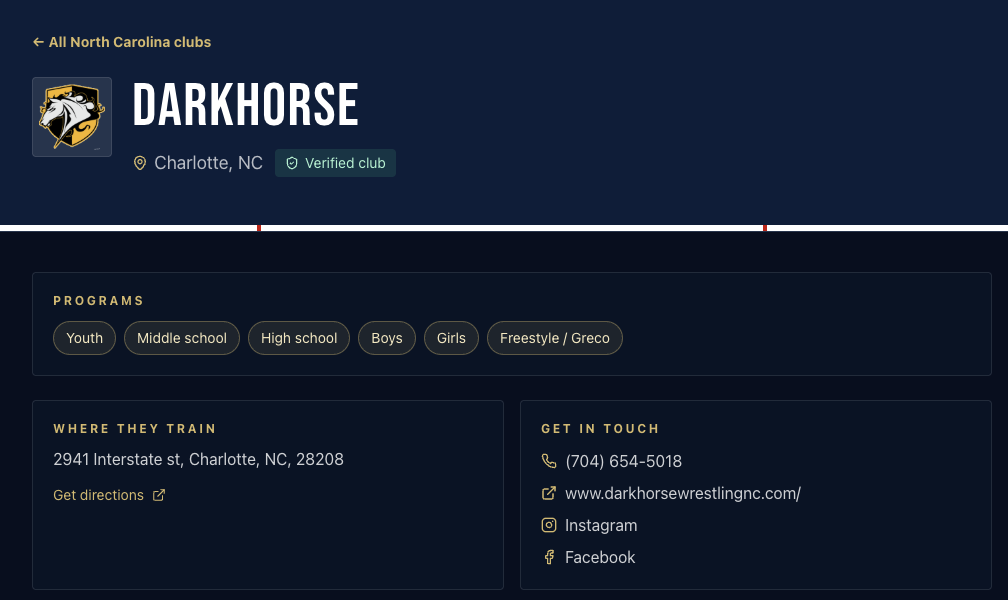Click the location pin icon beside Charlotte, NC
Viewport: 1008px width, 600px height.
click(140, 163)
